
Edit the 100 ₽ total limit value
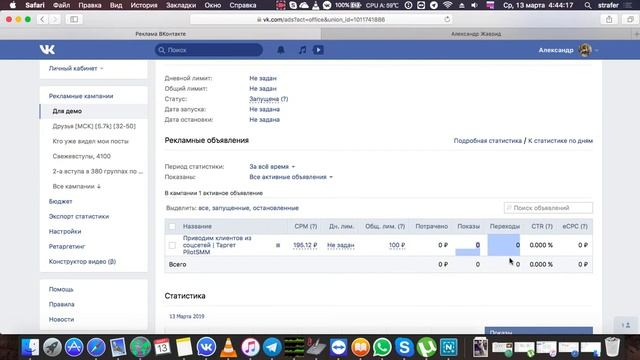click(x=397, y=245)
